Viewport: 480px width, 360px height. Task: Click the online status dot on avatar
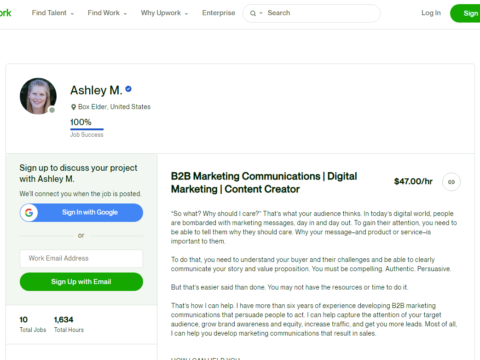point(52,110)
